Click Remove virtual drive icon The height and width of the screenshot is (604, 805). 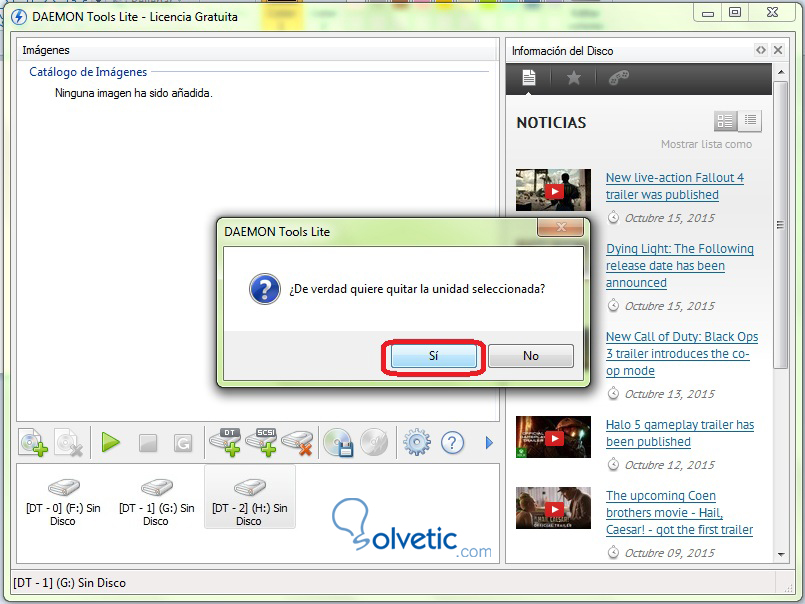[298, 442]
